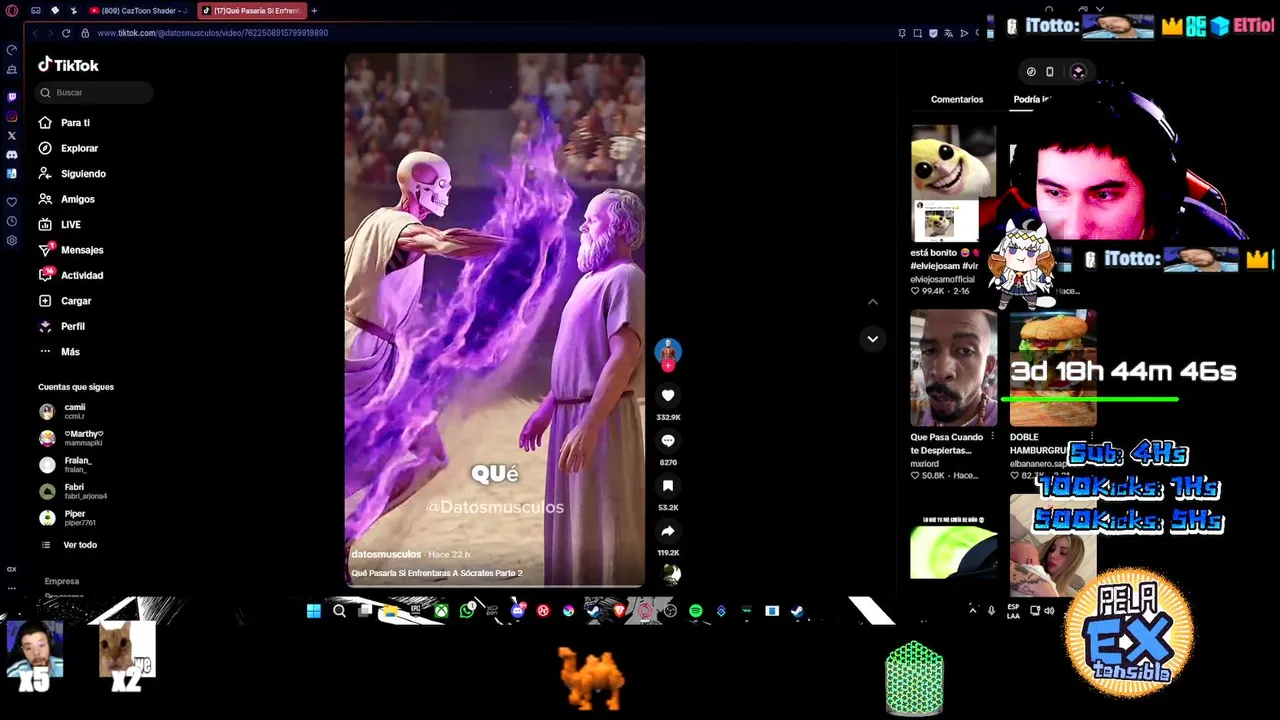Open Spotify from the taskbar

[x=696, y=611]
